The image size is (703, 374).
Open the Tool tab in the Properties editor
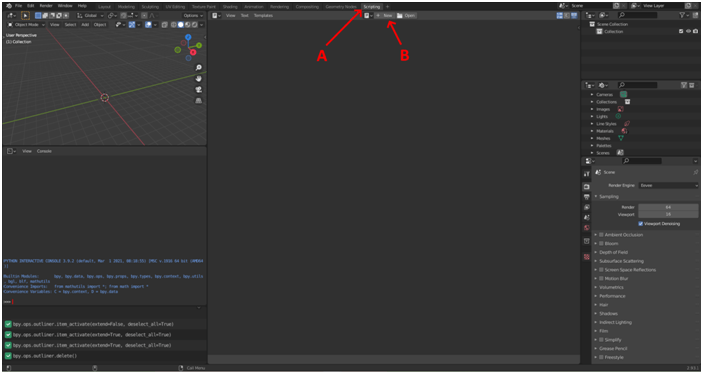[586, 174]
